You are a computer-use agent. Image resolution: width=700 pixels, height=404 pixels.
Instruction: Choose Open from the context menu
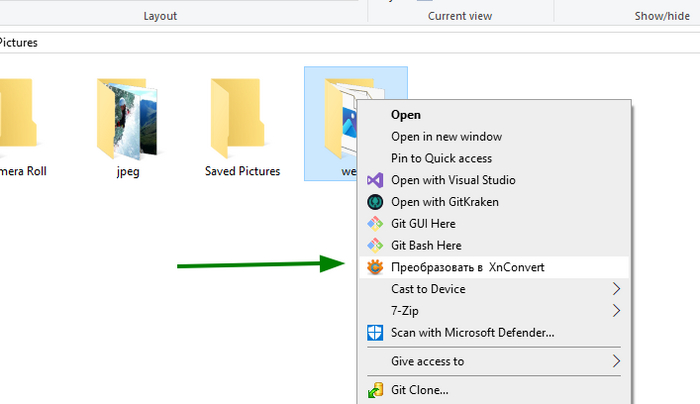click(406, 115)
